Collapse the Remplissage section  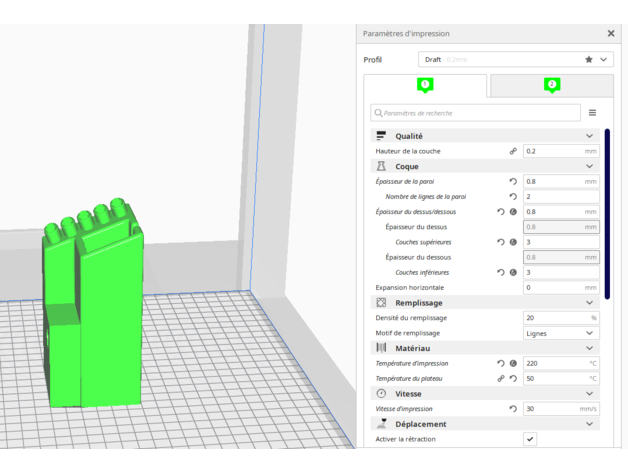(589, 302)
